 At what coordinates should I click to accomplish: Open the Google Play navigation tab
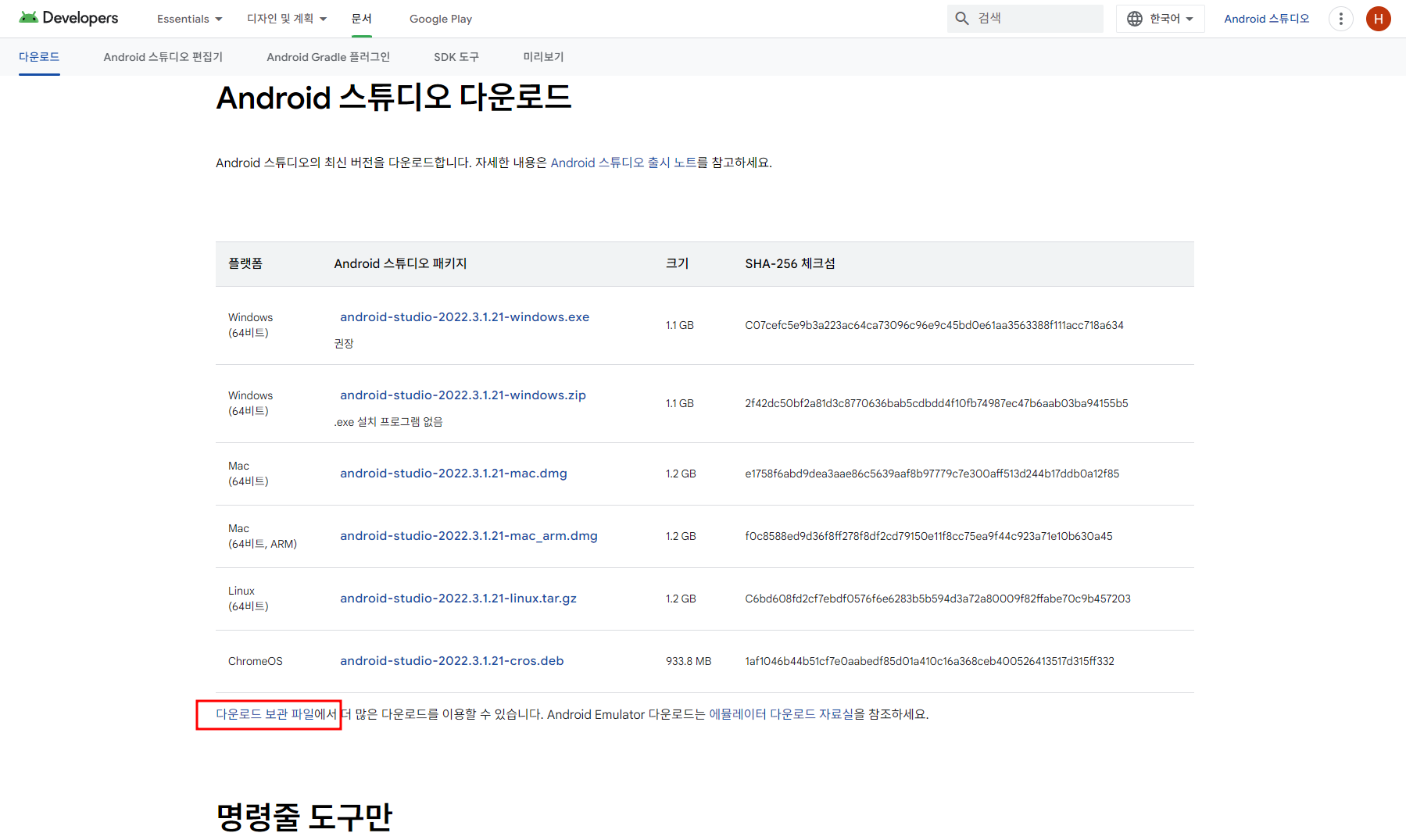coord(441,19)
